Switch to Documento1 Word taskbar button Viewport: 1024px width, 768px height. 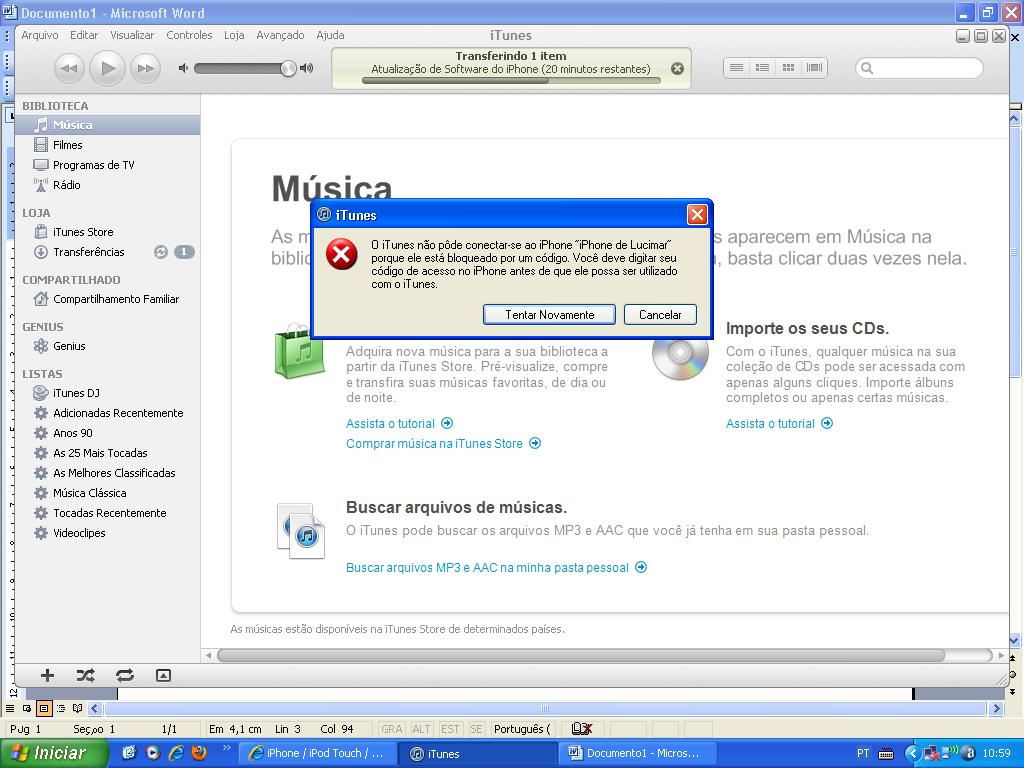click(x=637, y=753)
